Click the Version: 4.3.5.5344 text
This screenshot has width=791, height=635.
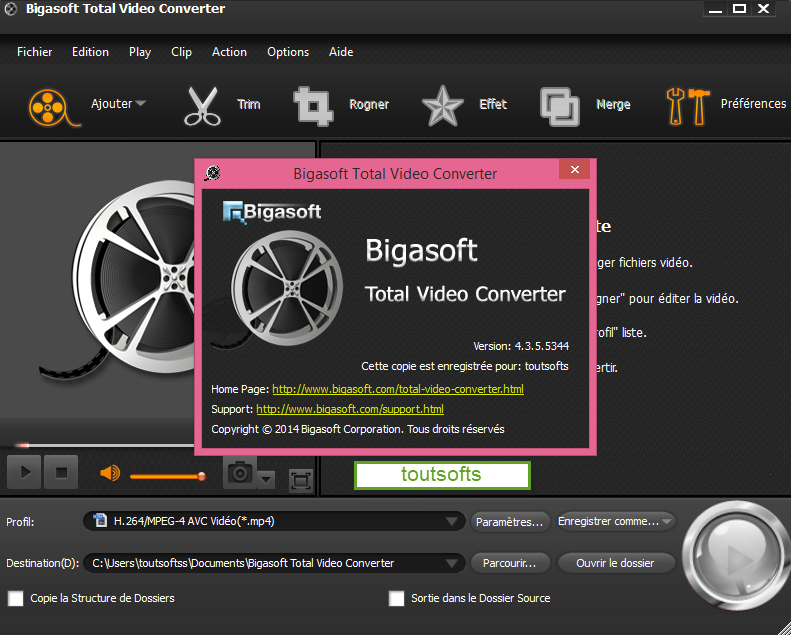[x=521, y=346]
